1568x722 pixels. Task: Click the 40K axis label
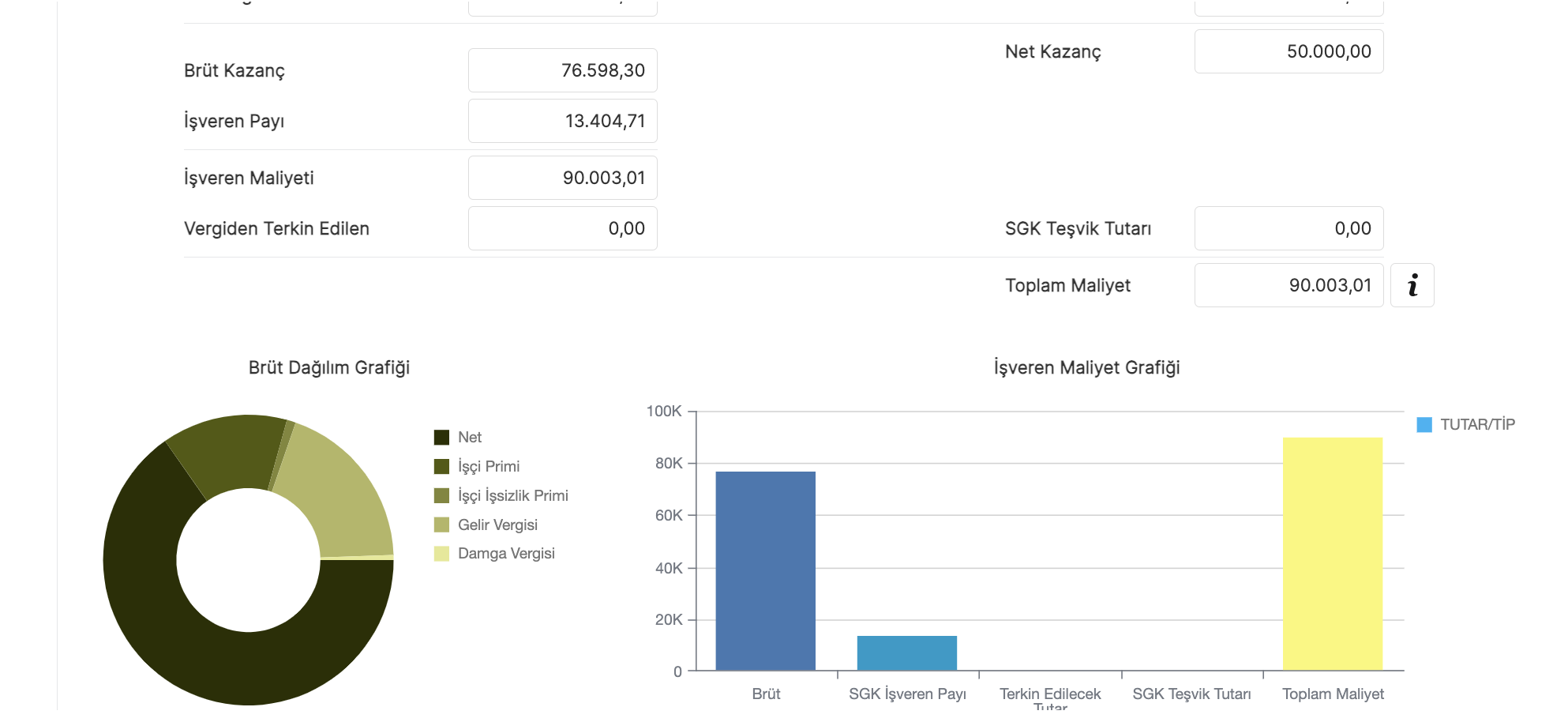669,568
